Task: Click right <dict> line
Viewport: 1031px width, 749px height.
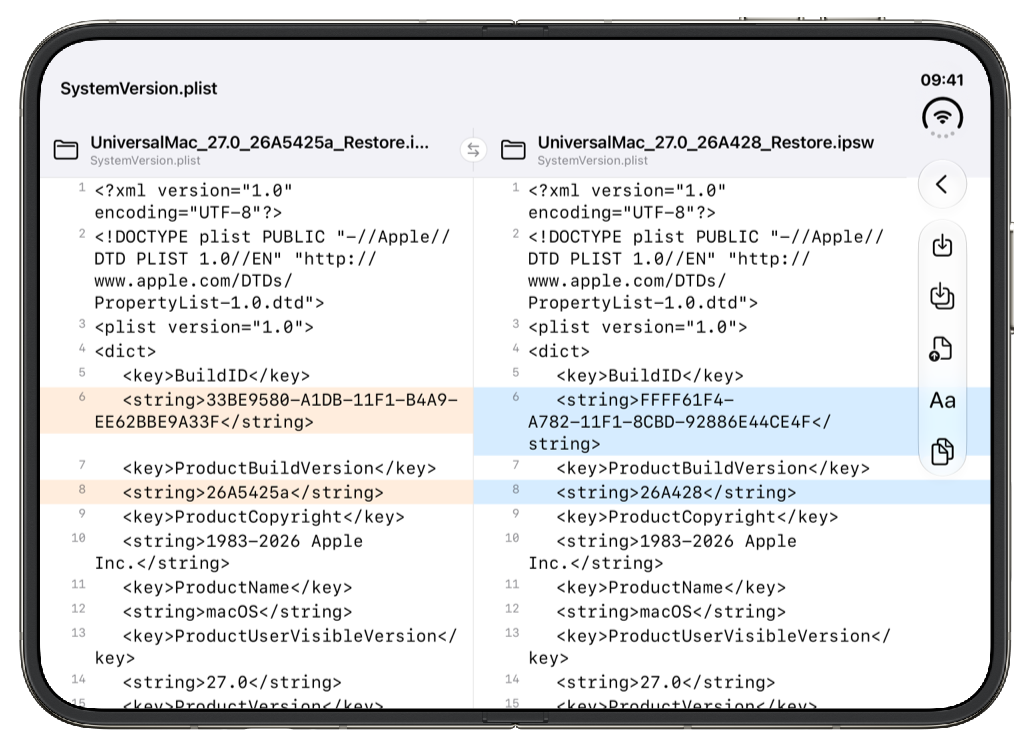Action: (x=559, y=351)
